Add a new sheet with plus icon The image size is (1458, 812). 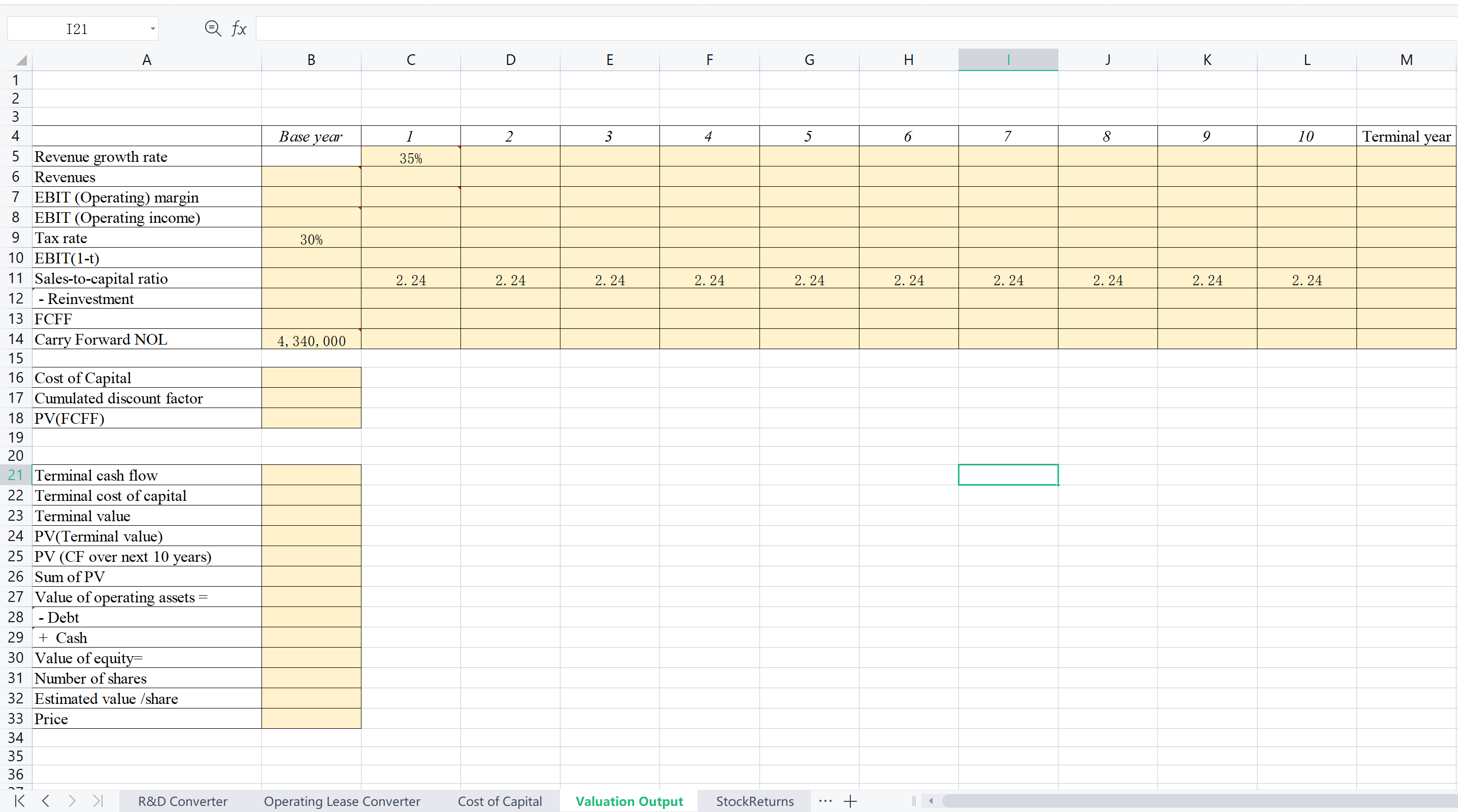coord(850,801)
